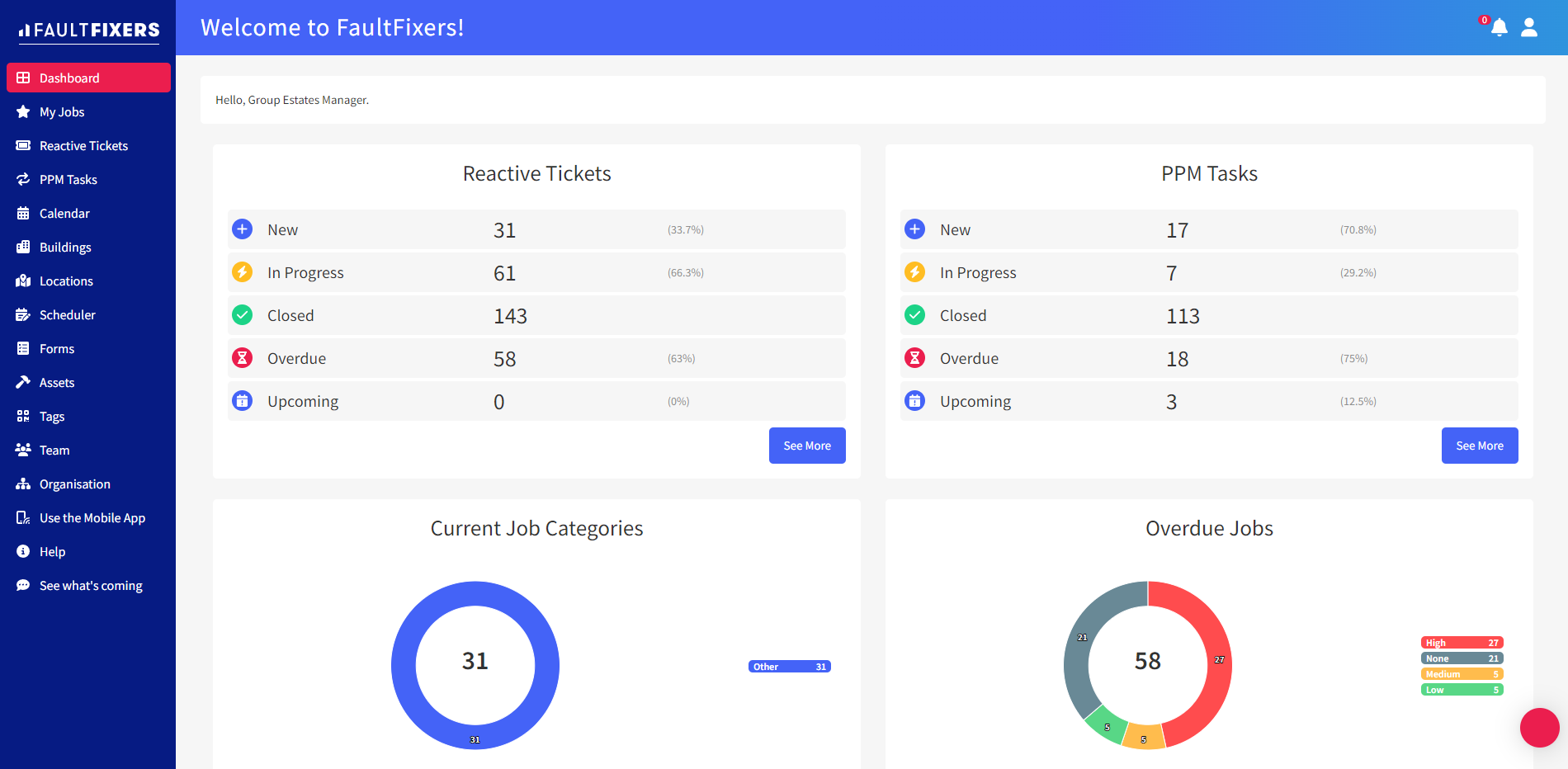Open See what's coming
This screenshot has height=769, width=1568.
click(x=91, y=585)
